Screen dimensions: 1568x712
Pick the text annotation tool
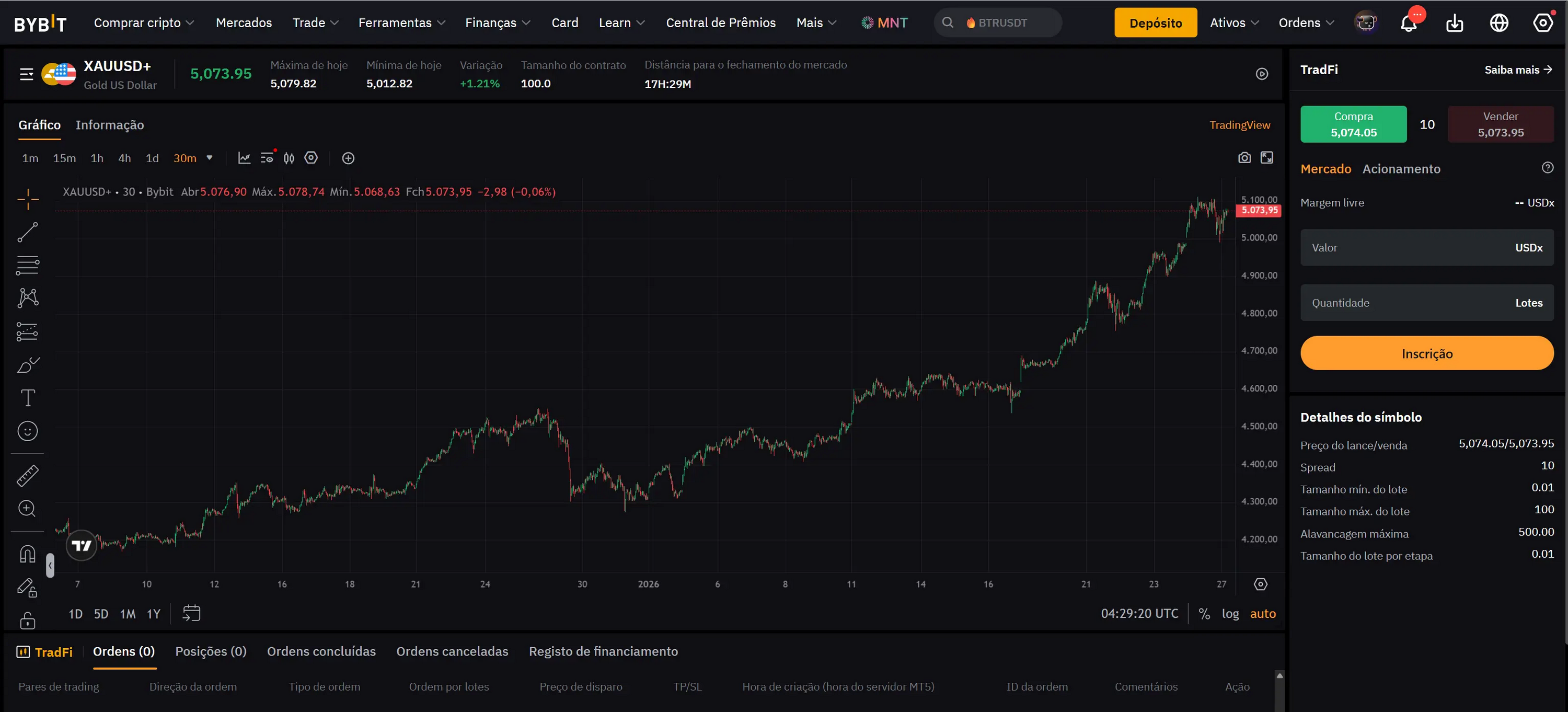coord(27,397)
